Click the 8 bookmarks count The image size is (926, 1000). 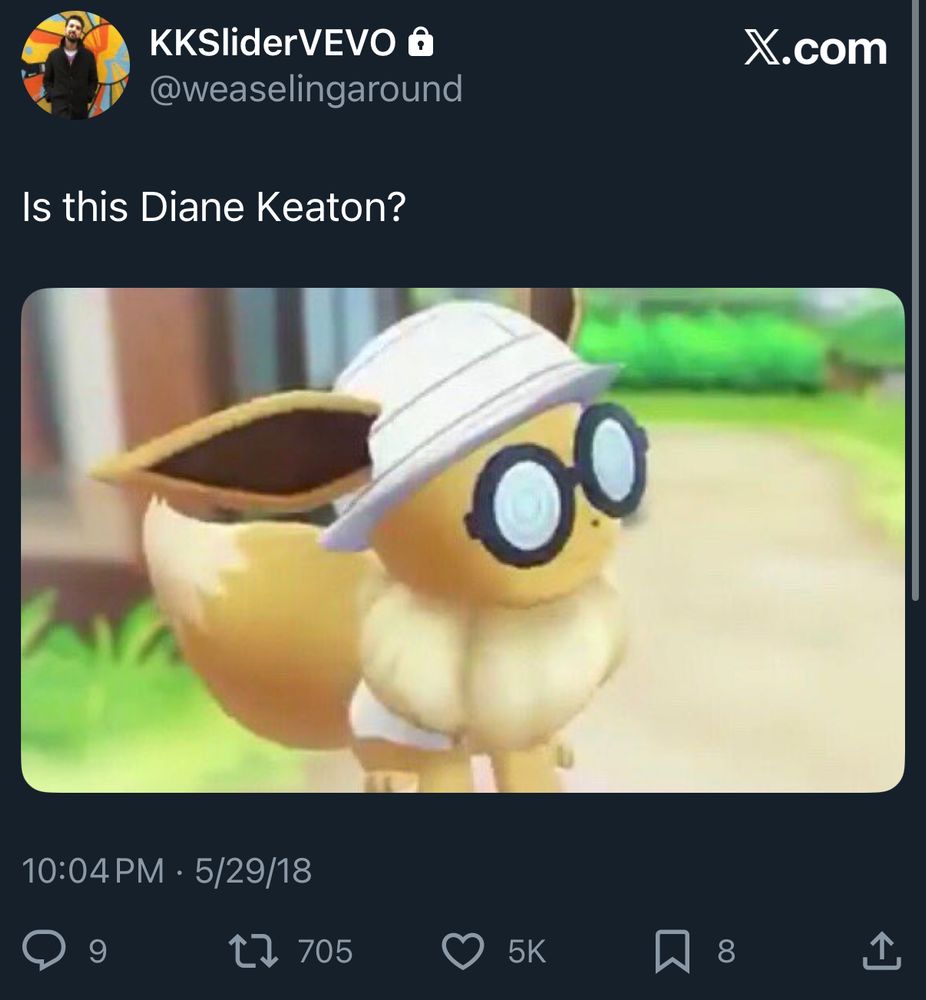tap(726, 951)
